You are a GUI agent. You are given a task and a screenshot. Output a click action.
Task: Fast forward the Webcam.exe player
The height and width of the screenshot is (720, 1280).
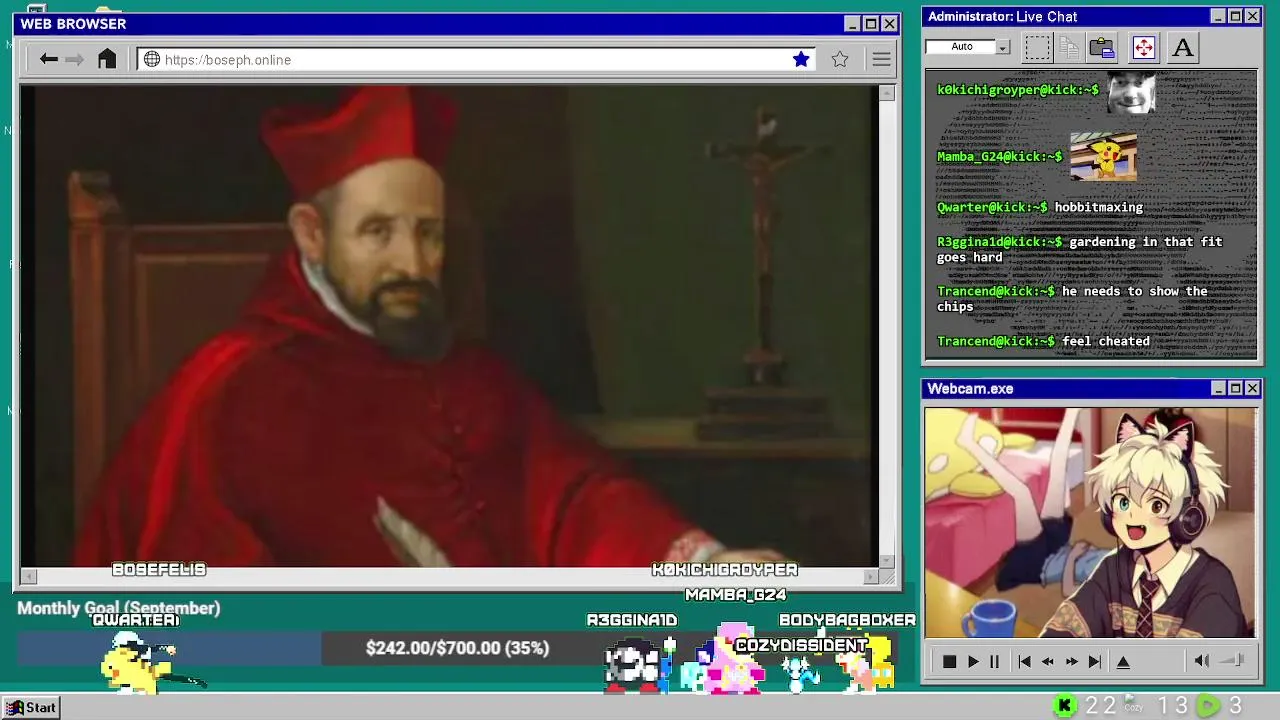pos(1071,661)
